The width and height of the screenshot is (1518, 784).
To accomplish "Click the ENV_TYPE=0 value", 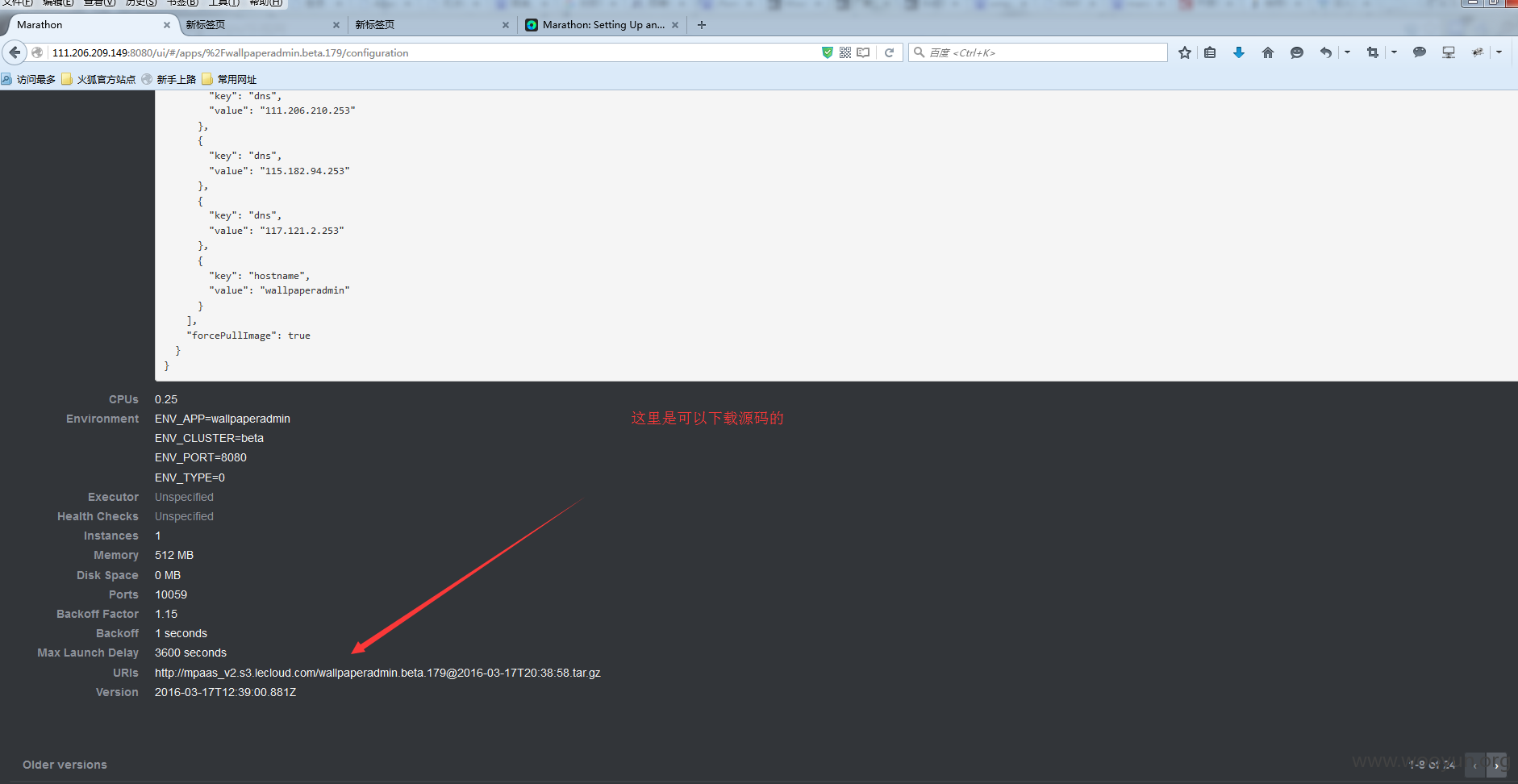I will coord(190,477).
